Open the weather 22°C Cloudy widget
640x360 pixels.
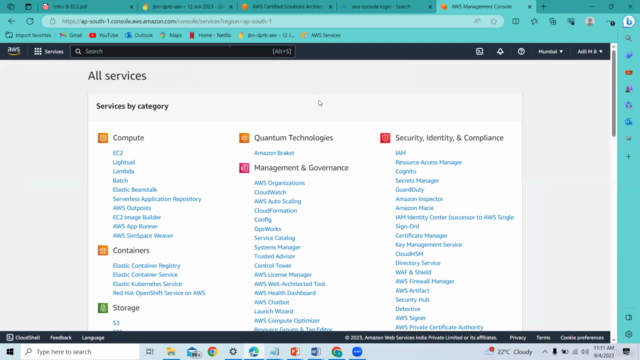pos(509,352)
